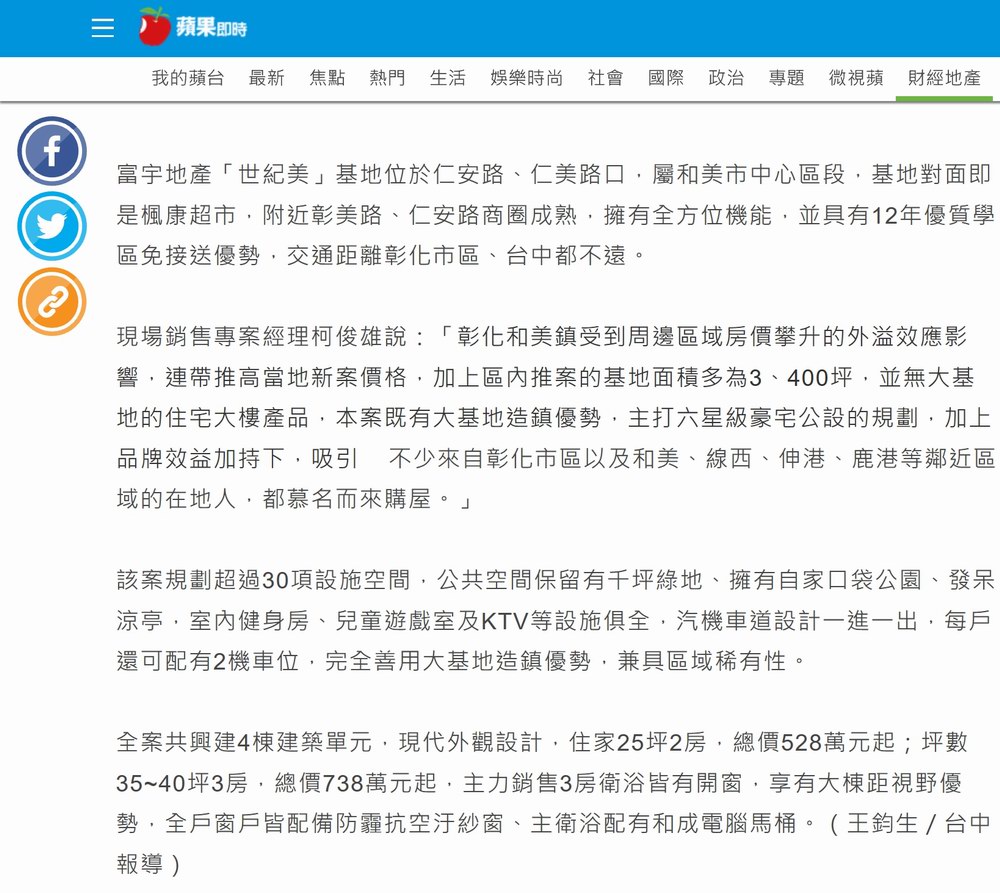Open the 我的蘋台 tab
1000x893 pixels.
click(x=188, y=78)
